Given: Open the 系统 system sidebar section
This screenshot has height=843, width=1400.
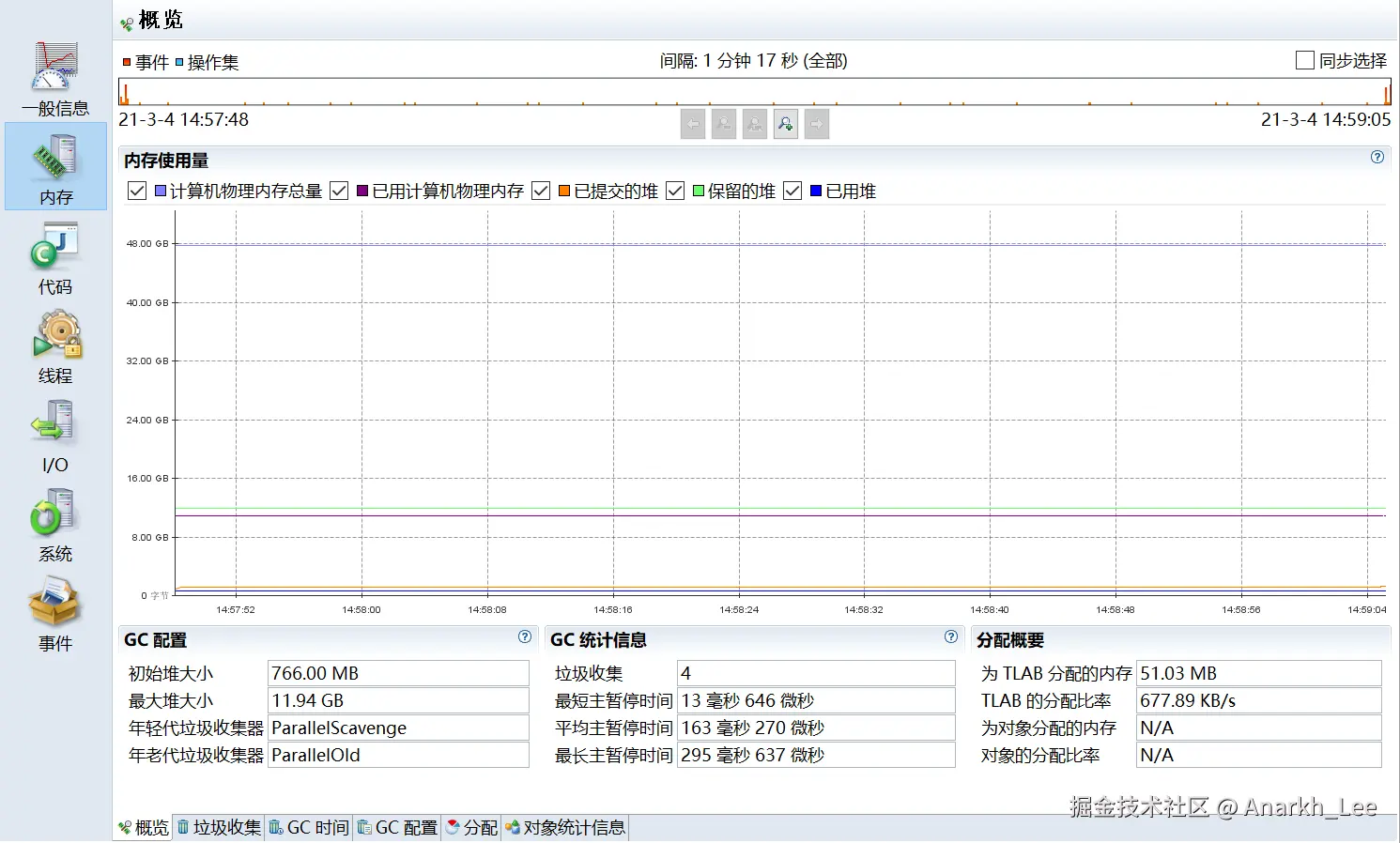Looking at the screenshot, I should 55,526.
